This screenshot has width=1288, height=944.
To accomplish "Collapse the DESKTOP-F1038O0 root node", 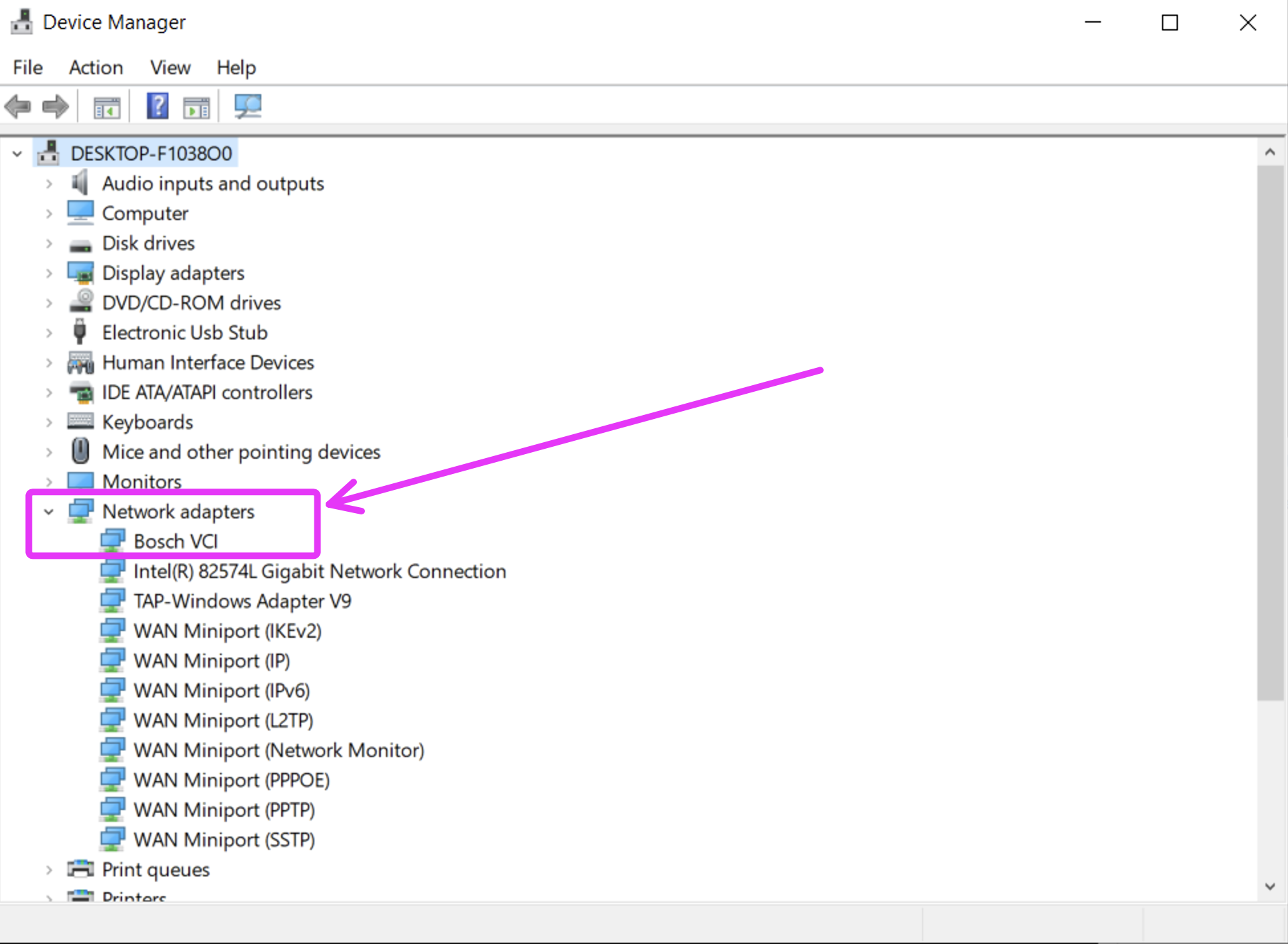I will pos(17,154).
